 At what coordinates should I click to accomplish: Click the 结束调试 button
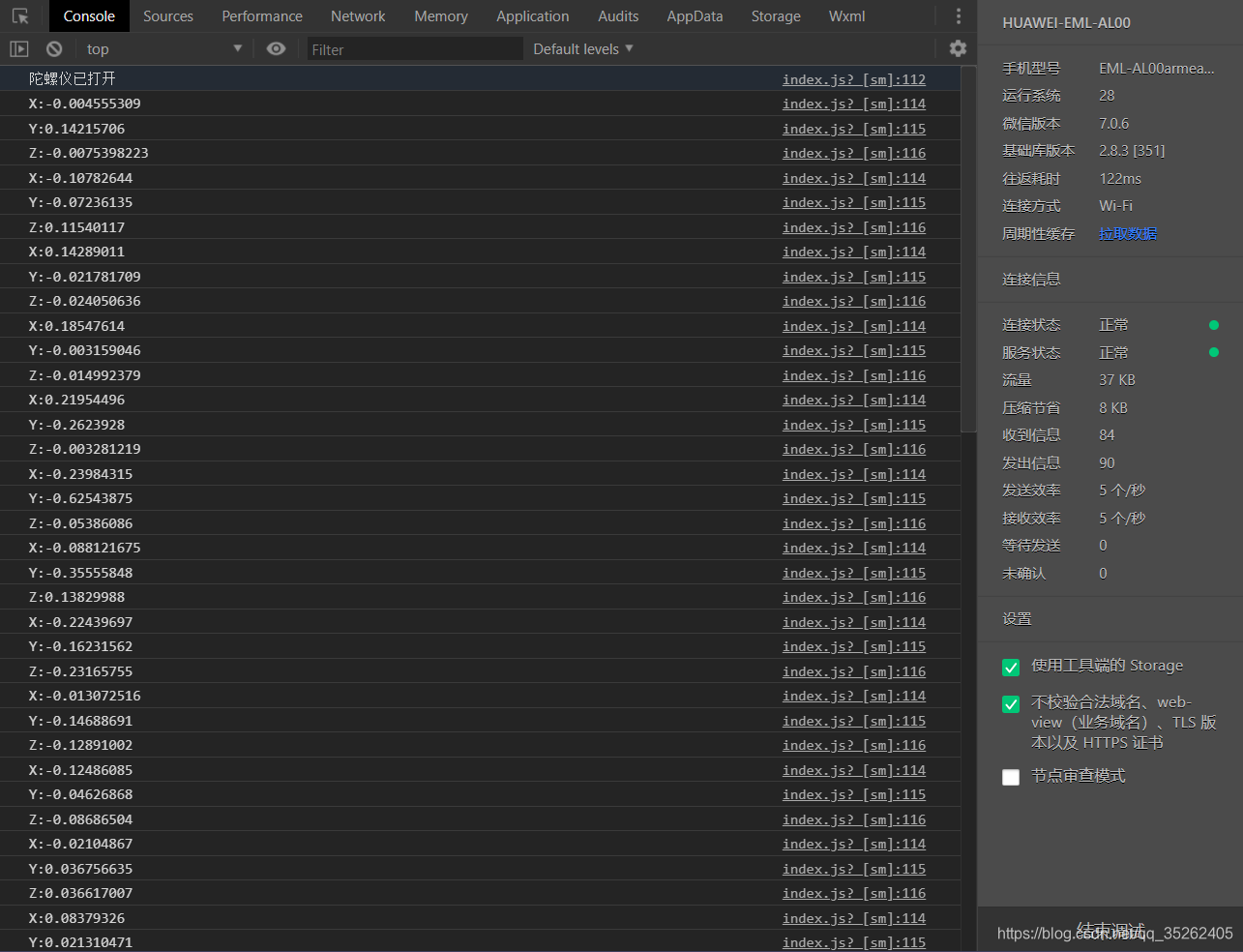pos(1110,931)
